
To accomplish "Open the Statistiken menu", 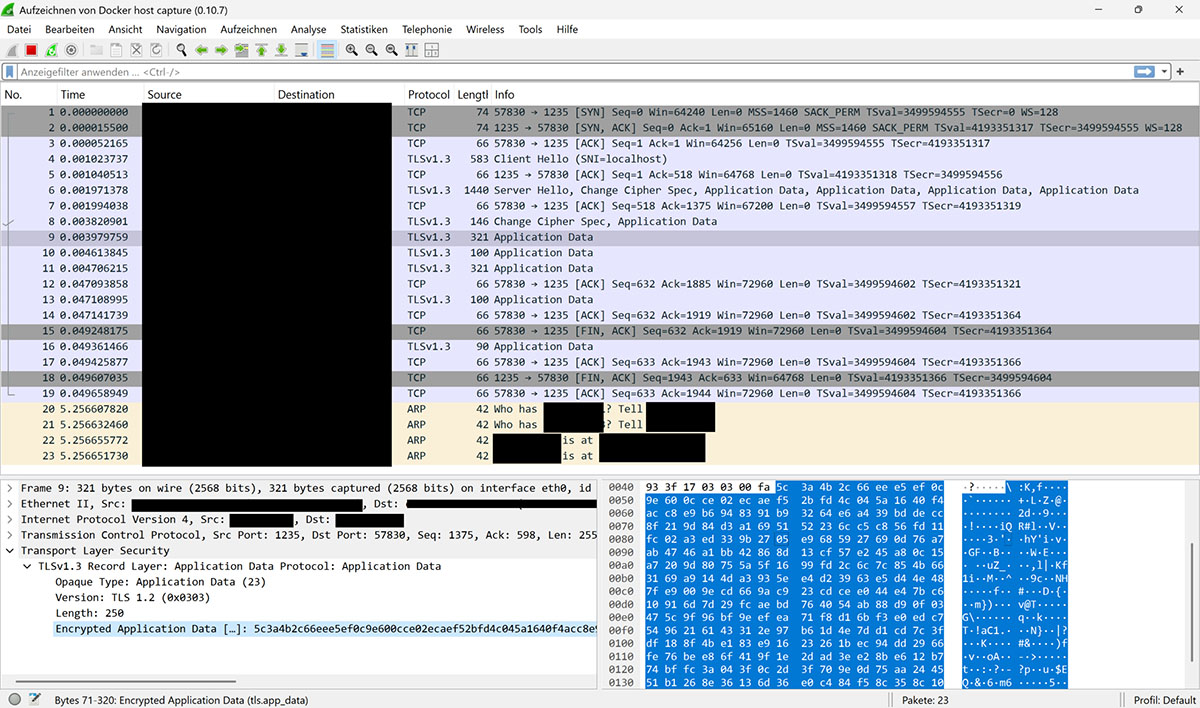I will [363, 30].
